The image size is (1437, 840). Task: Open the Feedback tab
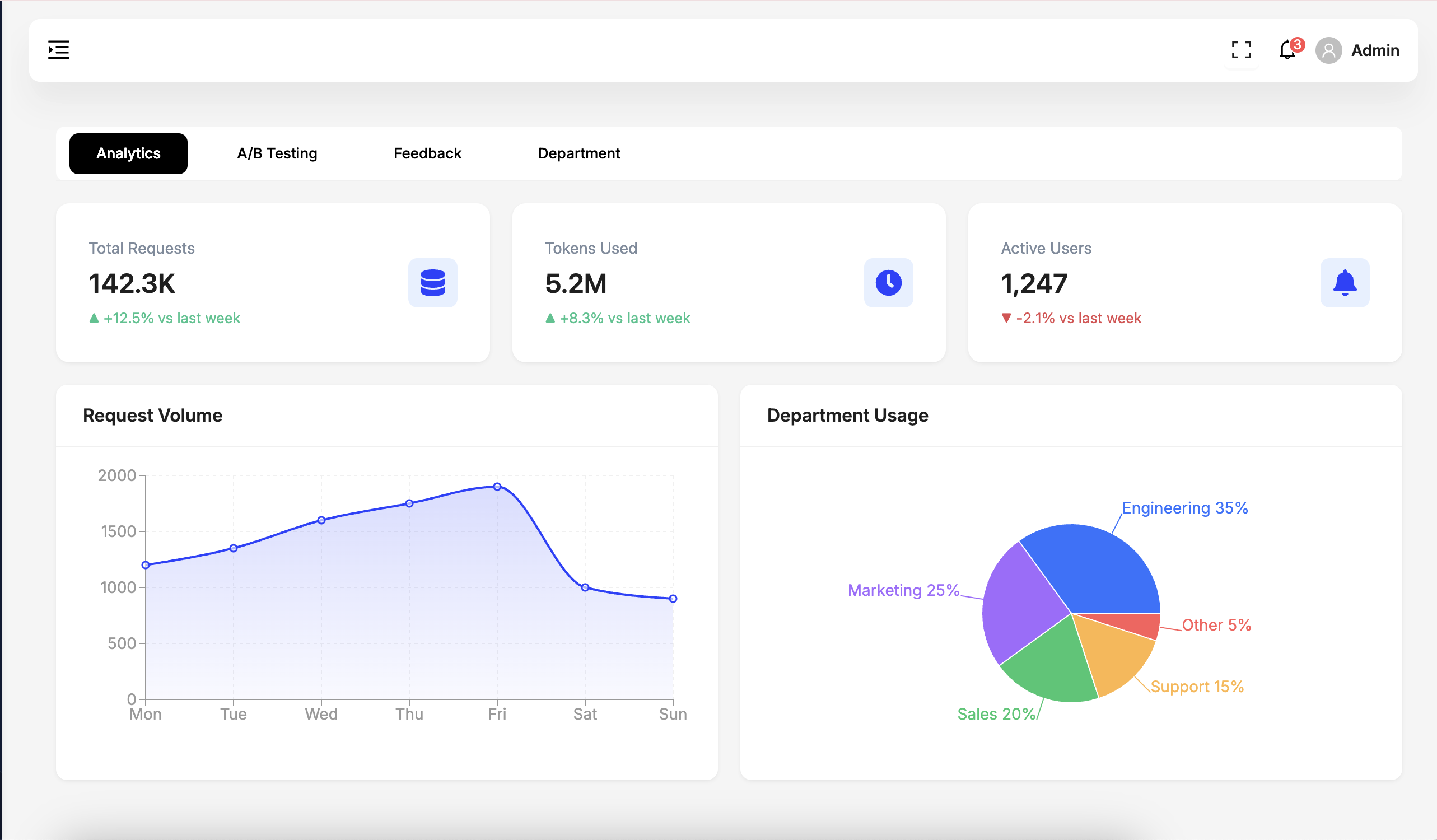point(427,153)
